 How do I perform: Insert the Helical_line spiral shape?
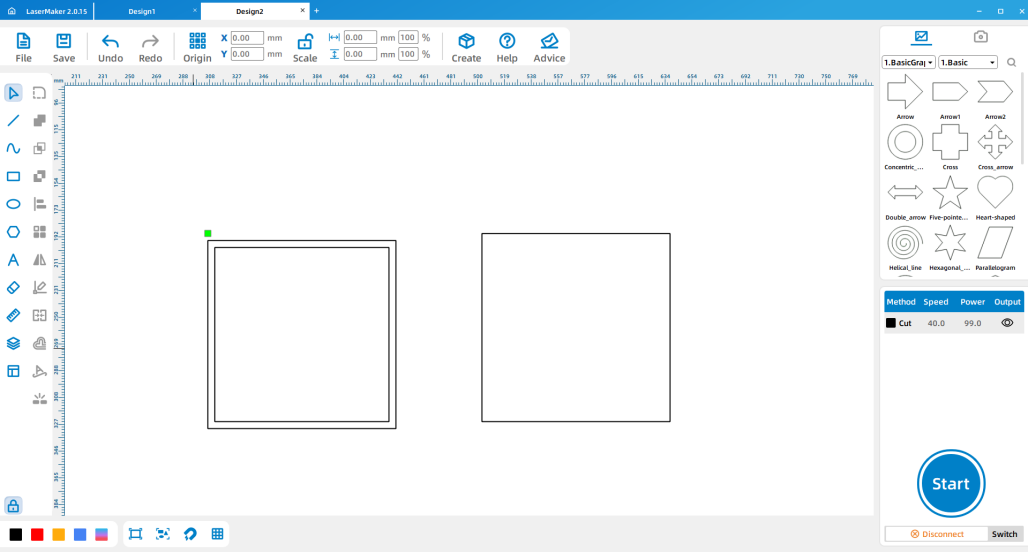(905, 243)
